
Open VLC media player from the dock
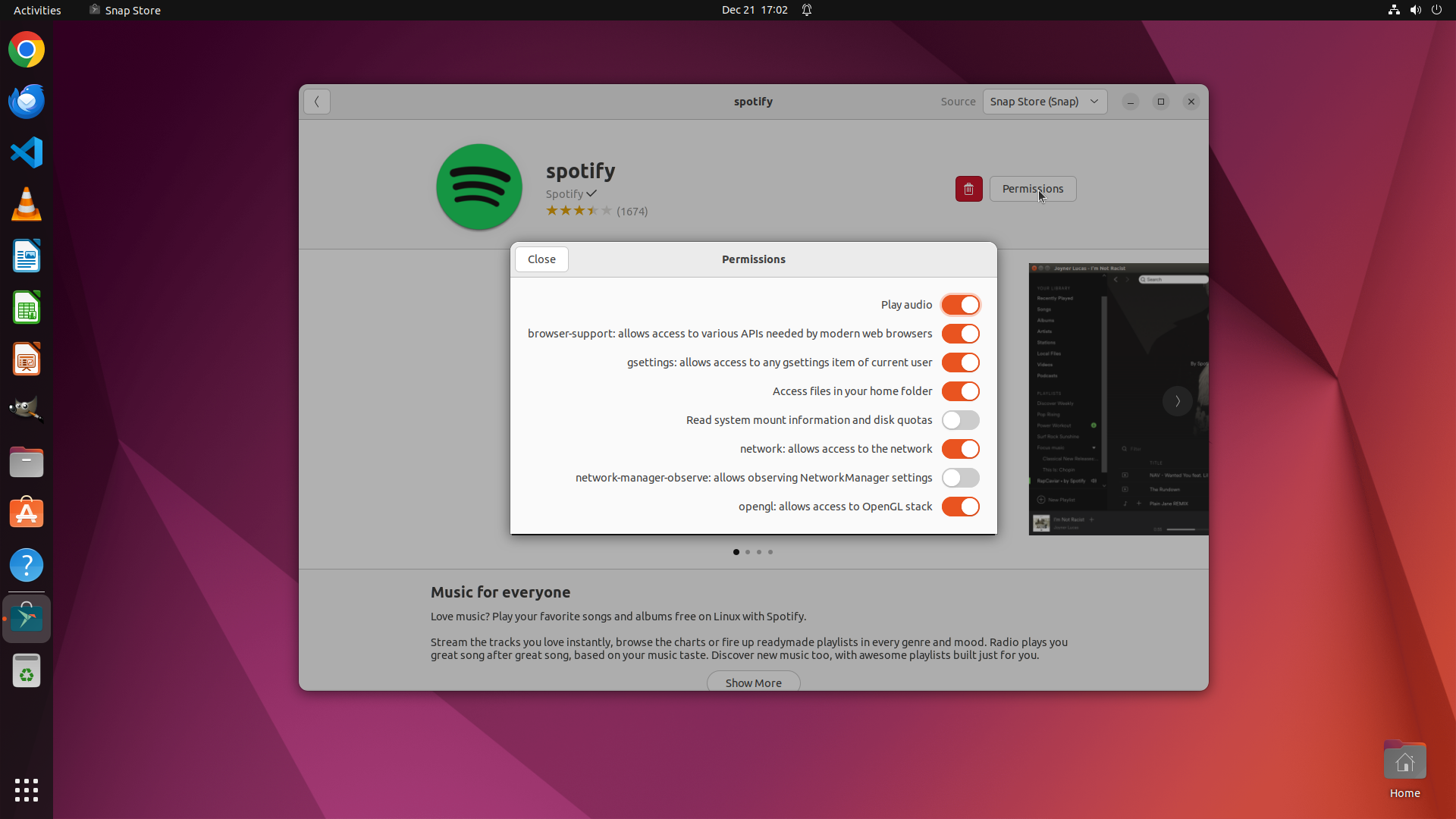pyautogui.click(x=27, y=204)
